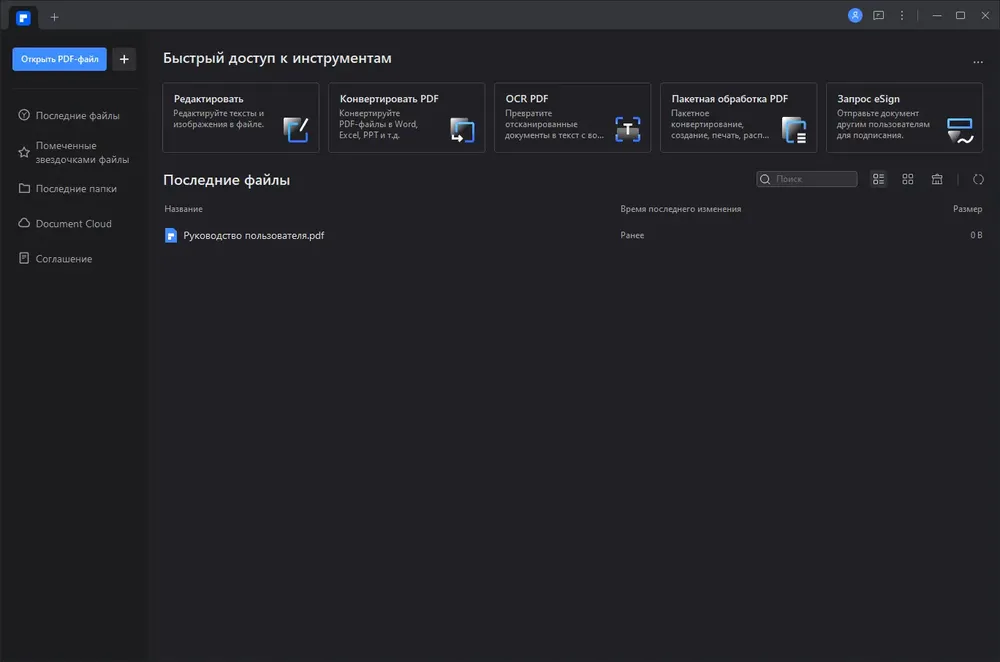Click the convert arrow icon in Конвертировать PDF card

point(462,130)
